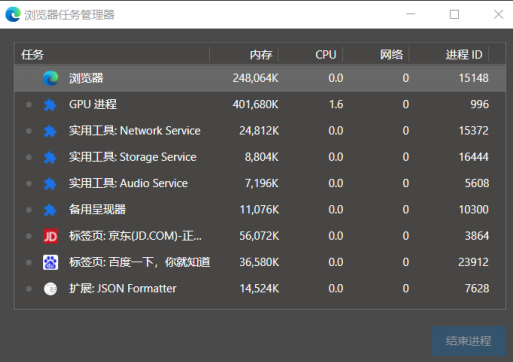The image size is (513, 362).
Task: Click memory value 11,076K
Action: click(x=259, y=210)
